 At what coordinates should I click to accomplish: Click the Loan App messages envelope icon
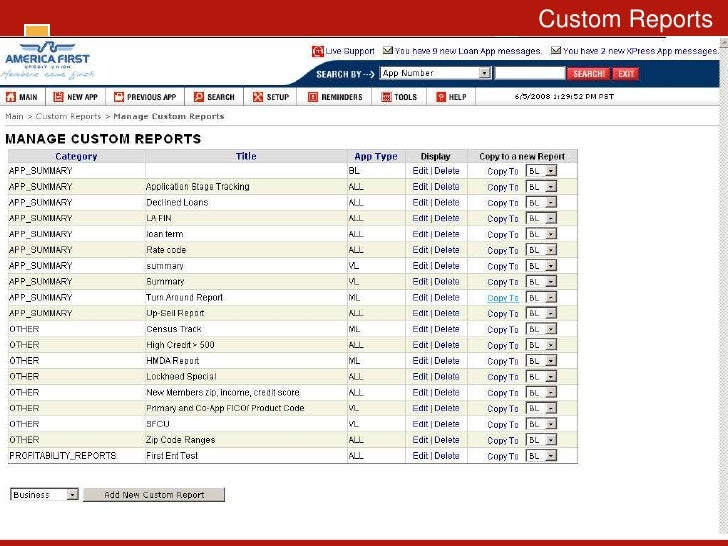tap(388, 50)
